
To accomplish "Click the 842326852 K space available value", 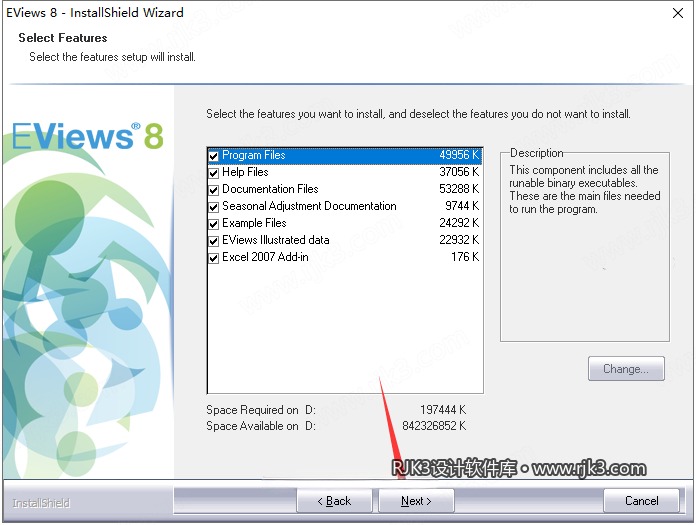I will (x=434, y=426).
